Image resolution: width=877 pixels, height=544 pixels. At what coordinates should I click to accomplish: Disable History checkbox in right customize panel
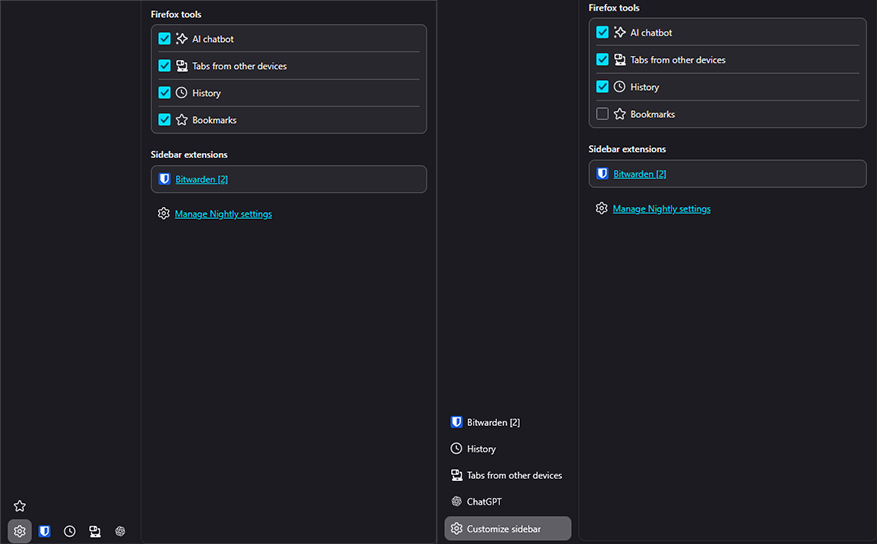pyautogui.click(x=602, y=87)
